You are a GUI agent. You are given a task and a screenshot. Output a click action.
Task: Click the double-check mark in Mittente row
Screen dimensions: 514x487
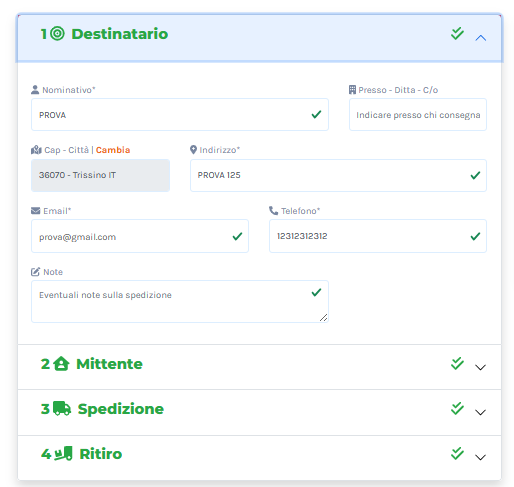[x=457, y=364]
